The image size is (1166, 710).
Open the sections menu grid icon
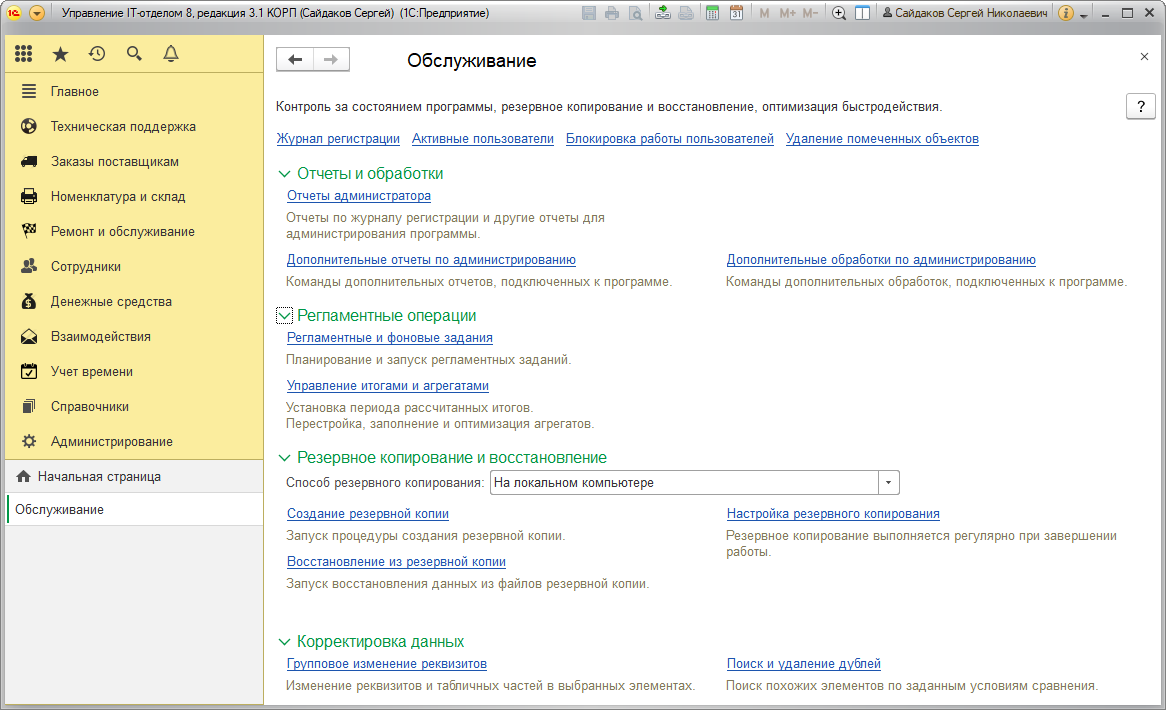[x=24, y=54]
